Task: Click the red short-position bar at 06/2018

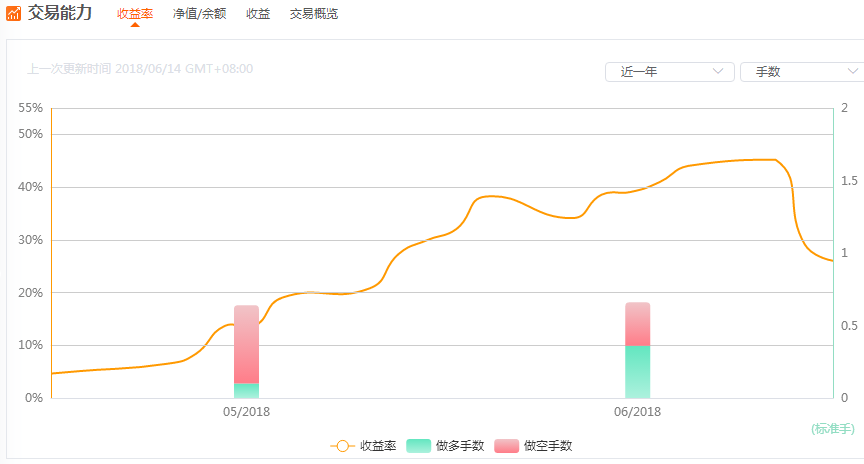Action: pos(637,324)
